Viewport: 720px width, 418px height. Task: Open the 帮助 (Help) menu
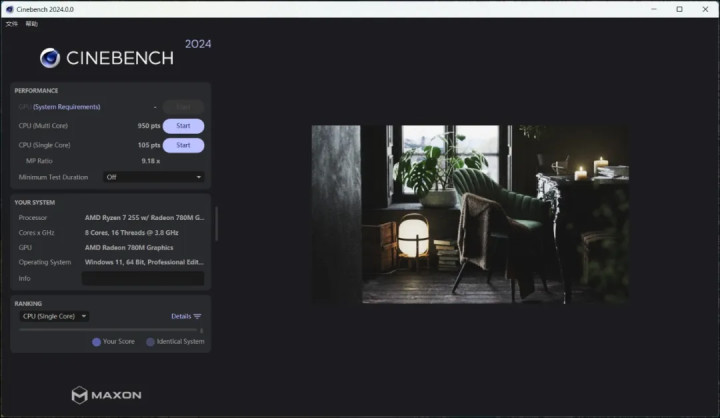(x=32, y=24)
